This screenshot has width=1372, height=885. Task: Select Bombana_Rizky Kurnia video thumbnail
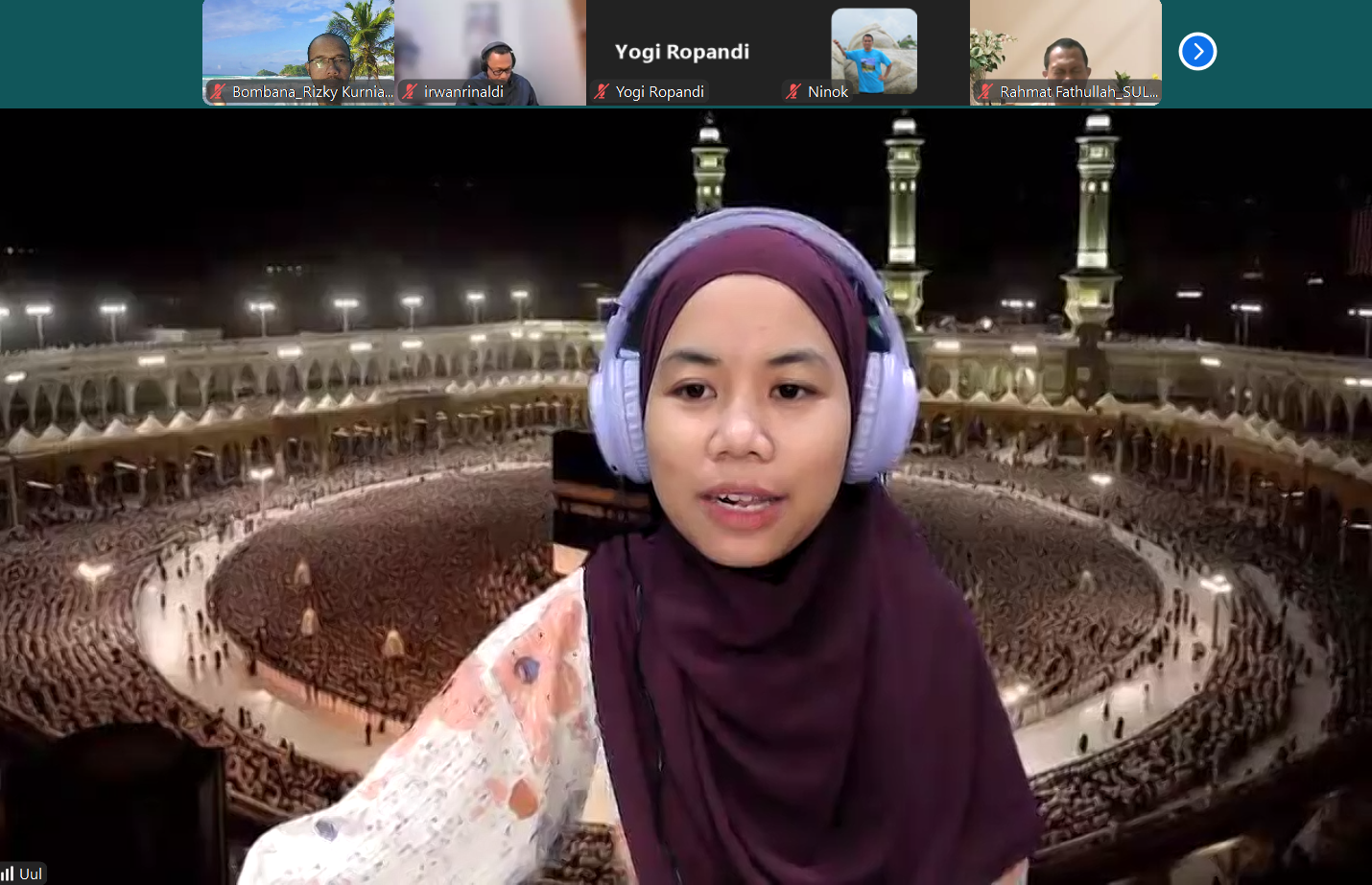297,43
